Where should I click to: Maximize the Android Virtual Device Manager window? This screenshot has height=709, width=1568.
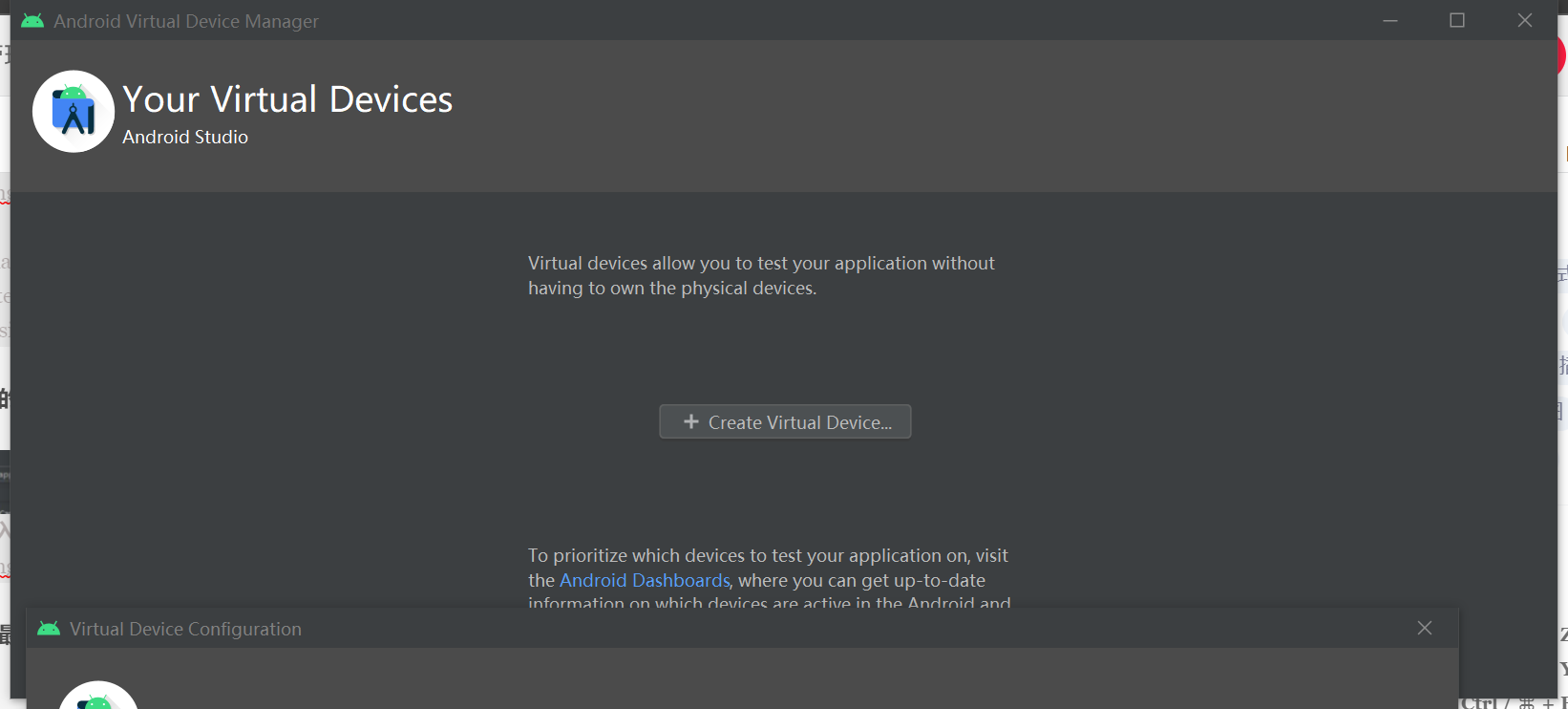[1457, 20]
